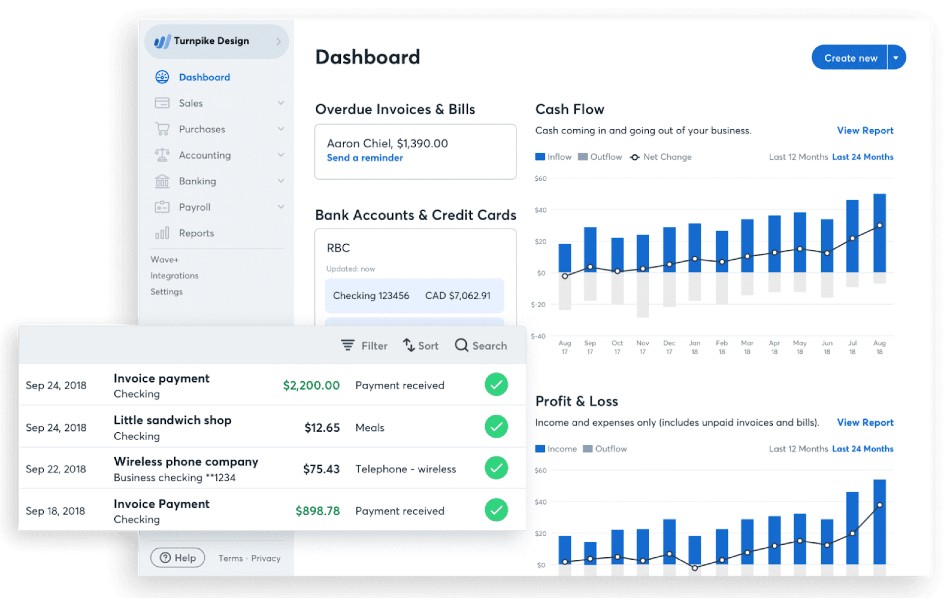Click the Accounting scales icon
The height and width of the screenshot is (598, 950).
coord(162,155)
